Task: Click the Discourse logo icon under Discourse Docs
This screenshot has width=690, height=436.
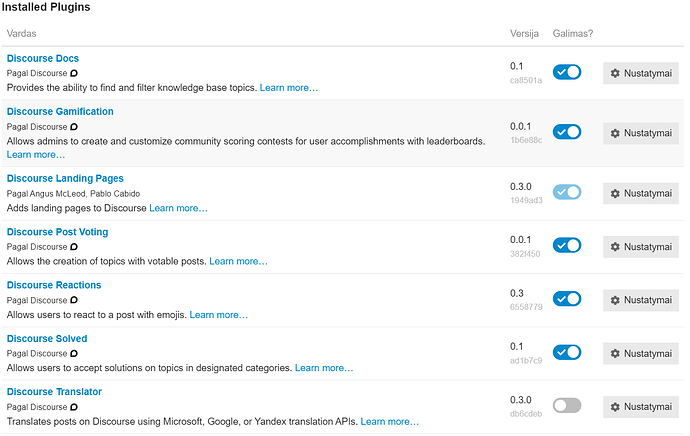Action: tap(74, 73)
